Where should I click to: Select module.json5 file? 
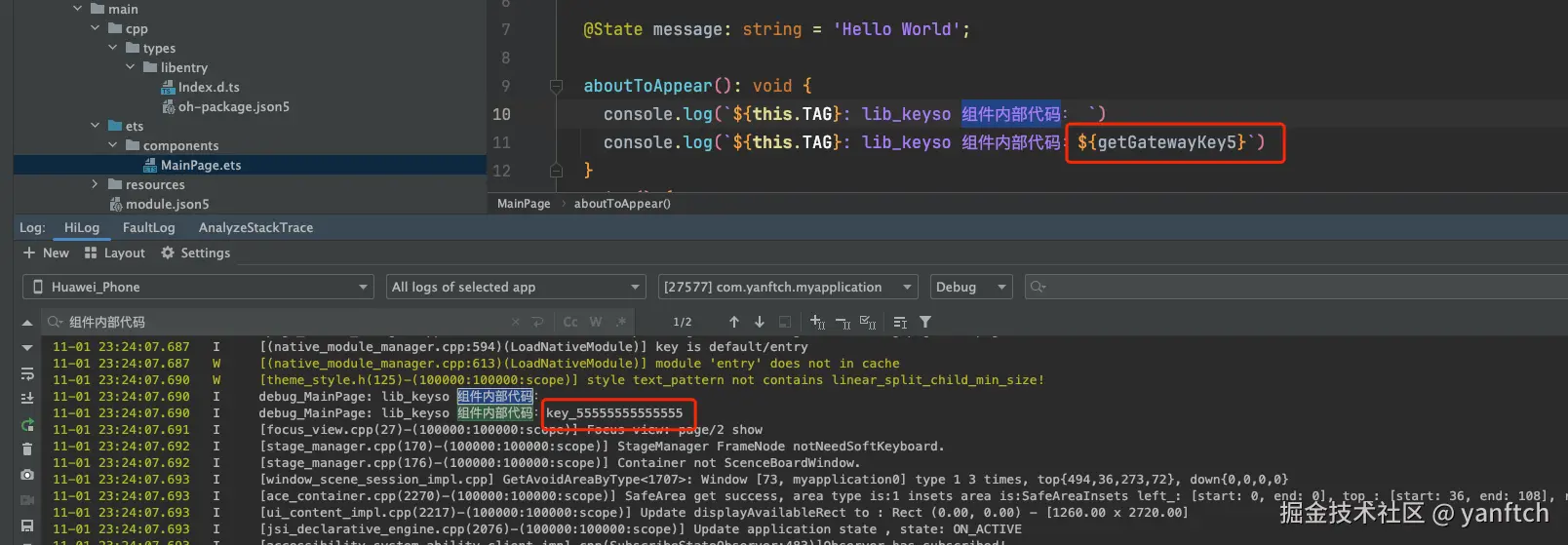(167, 204)
